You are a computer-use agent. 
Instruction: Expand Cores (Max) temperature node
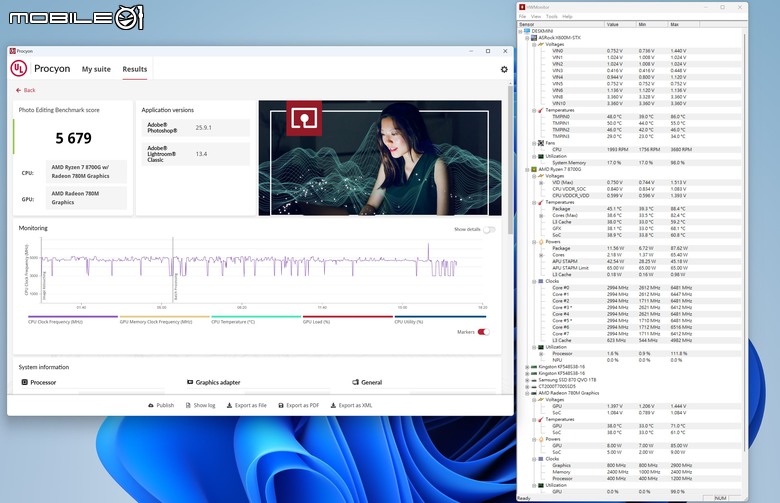(x=541, y=215)
